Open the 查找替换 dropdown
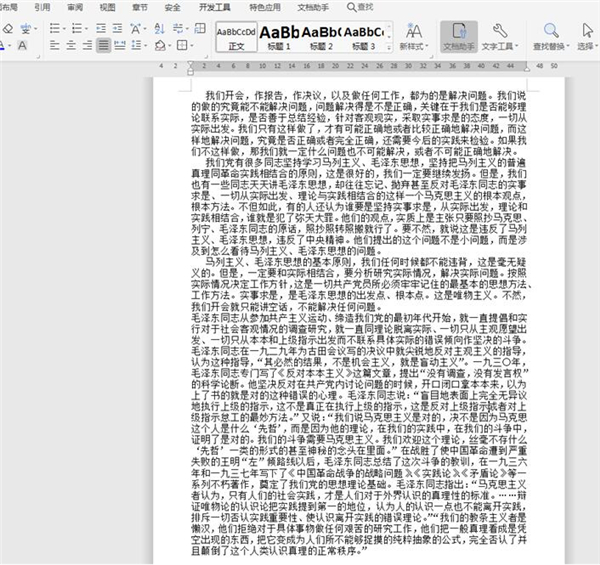 coord(550,46)
